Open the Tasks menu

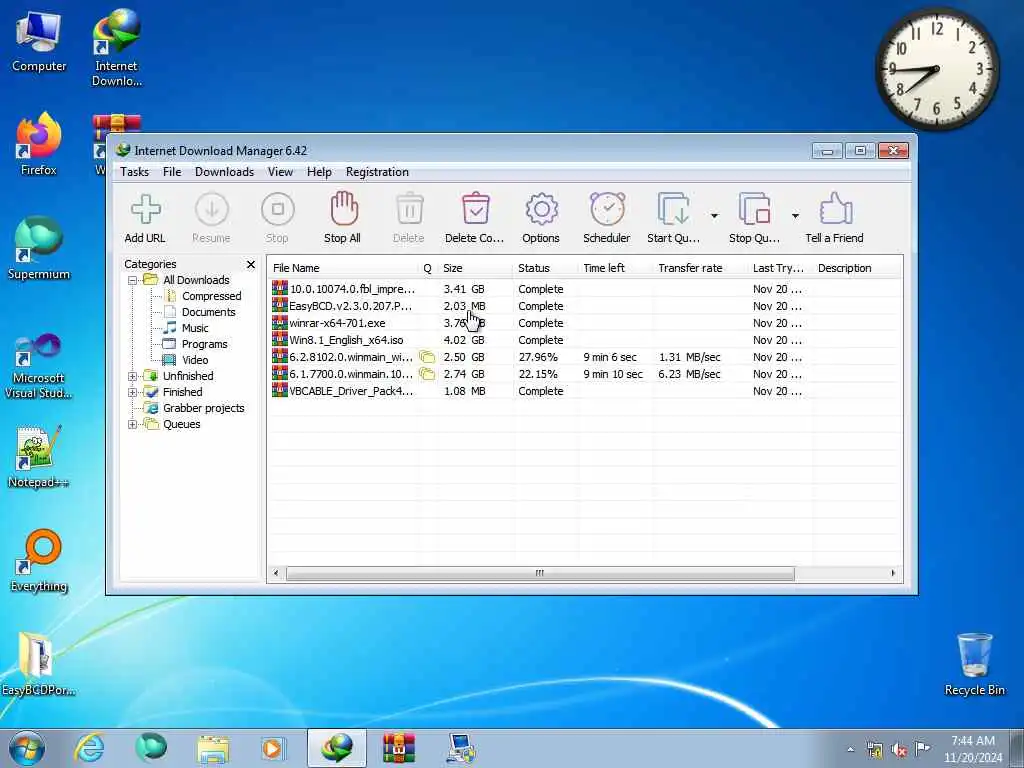point(135,172)
